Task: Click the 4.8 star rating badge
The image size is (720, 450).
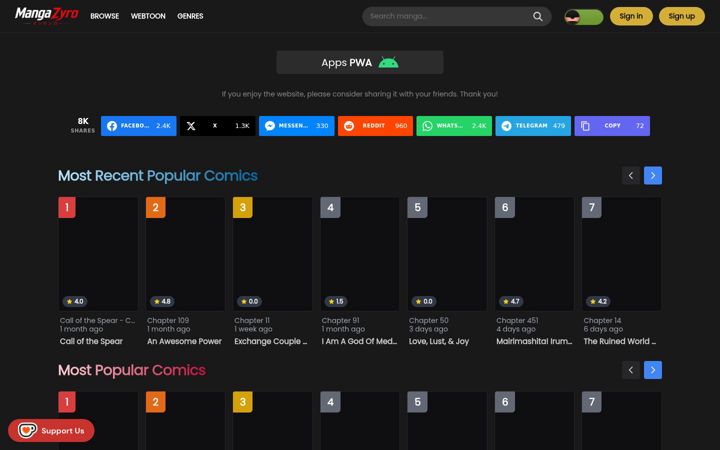Action: click(x=163, y=301)
